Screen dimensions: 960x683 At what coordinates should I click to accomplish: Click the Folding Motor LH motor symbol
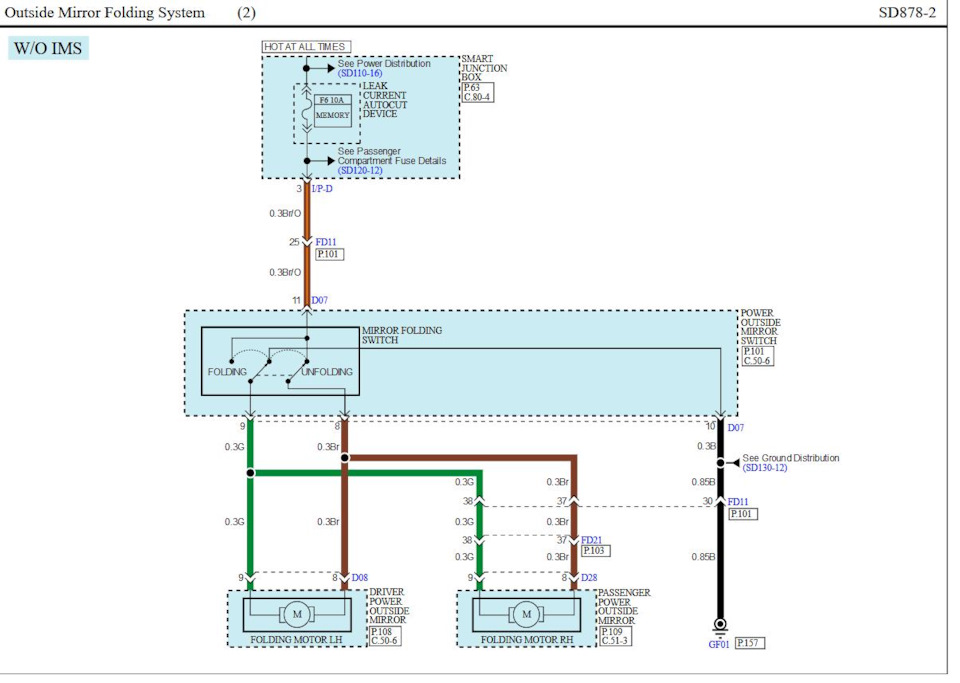tap(296, 612)
